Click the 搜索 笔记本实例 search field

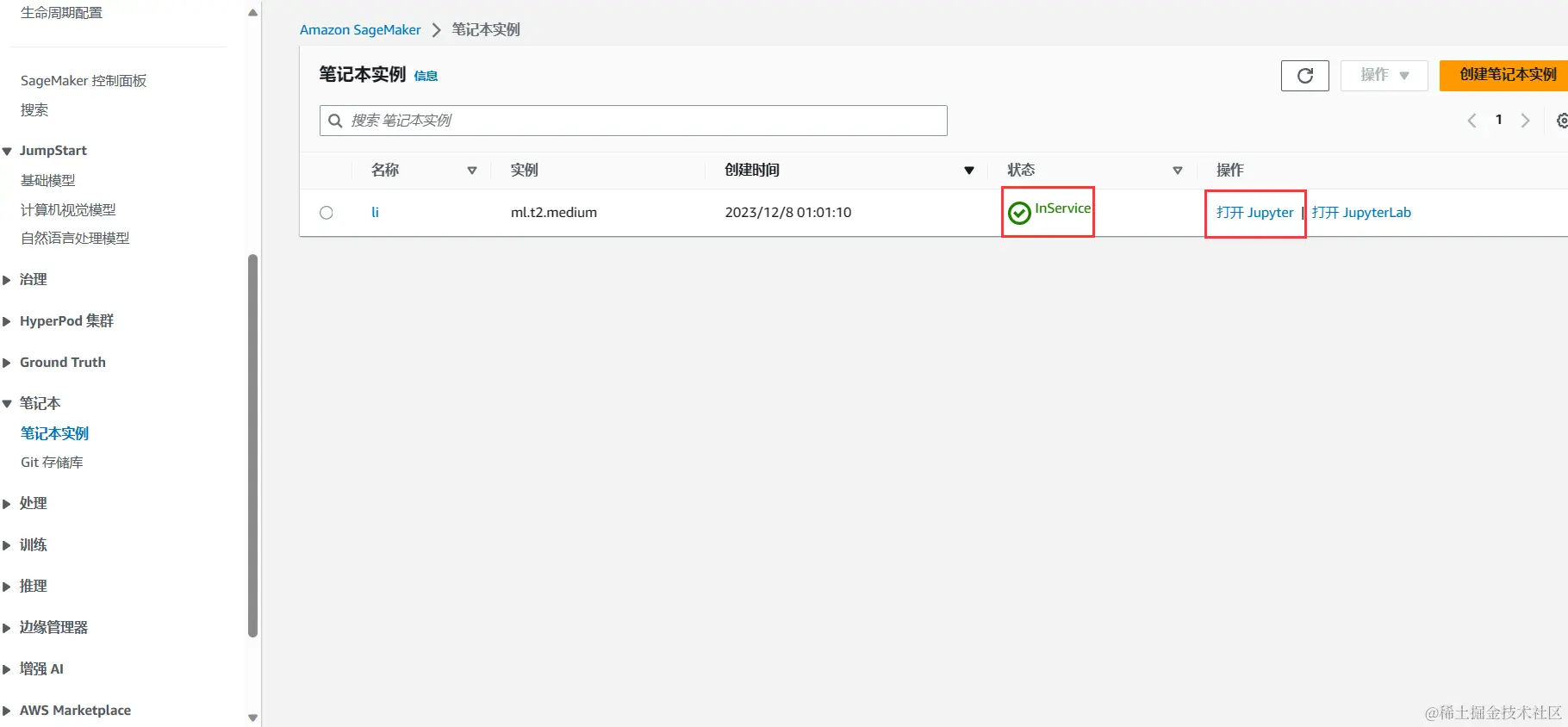click(x=633, y=121)
